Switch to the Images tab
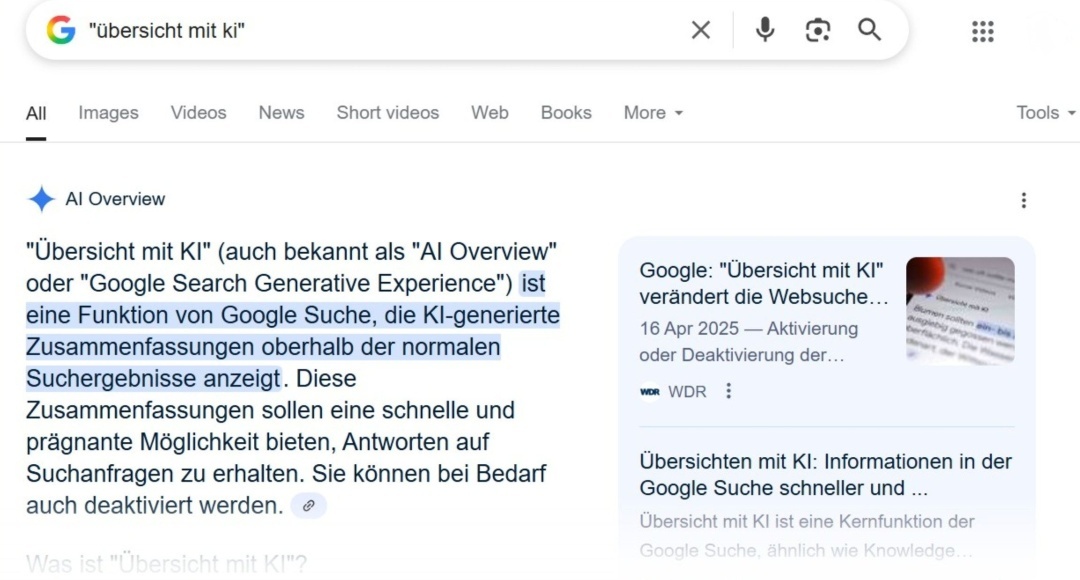Screen dimensions: 1080x580 (108, 113)
